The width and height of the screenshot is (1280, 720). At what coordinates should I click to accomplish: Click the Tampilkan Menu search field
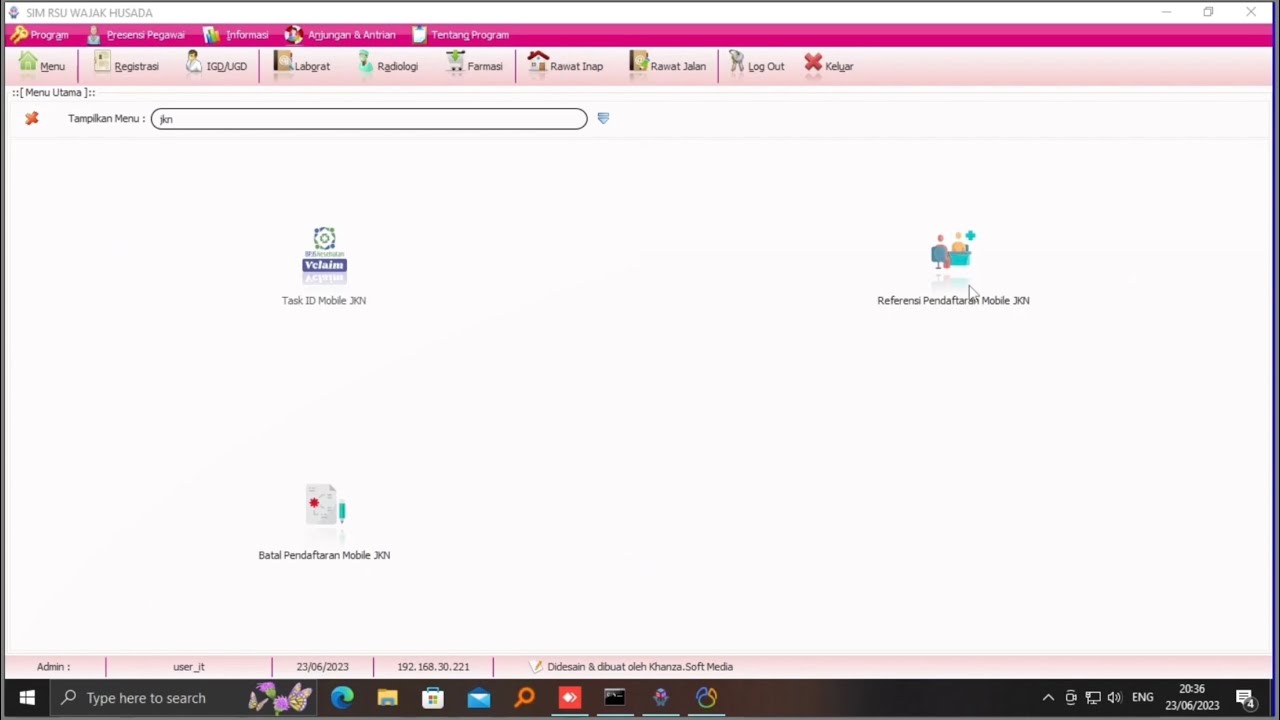[369, 119]
